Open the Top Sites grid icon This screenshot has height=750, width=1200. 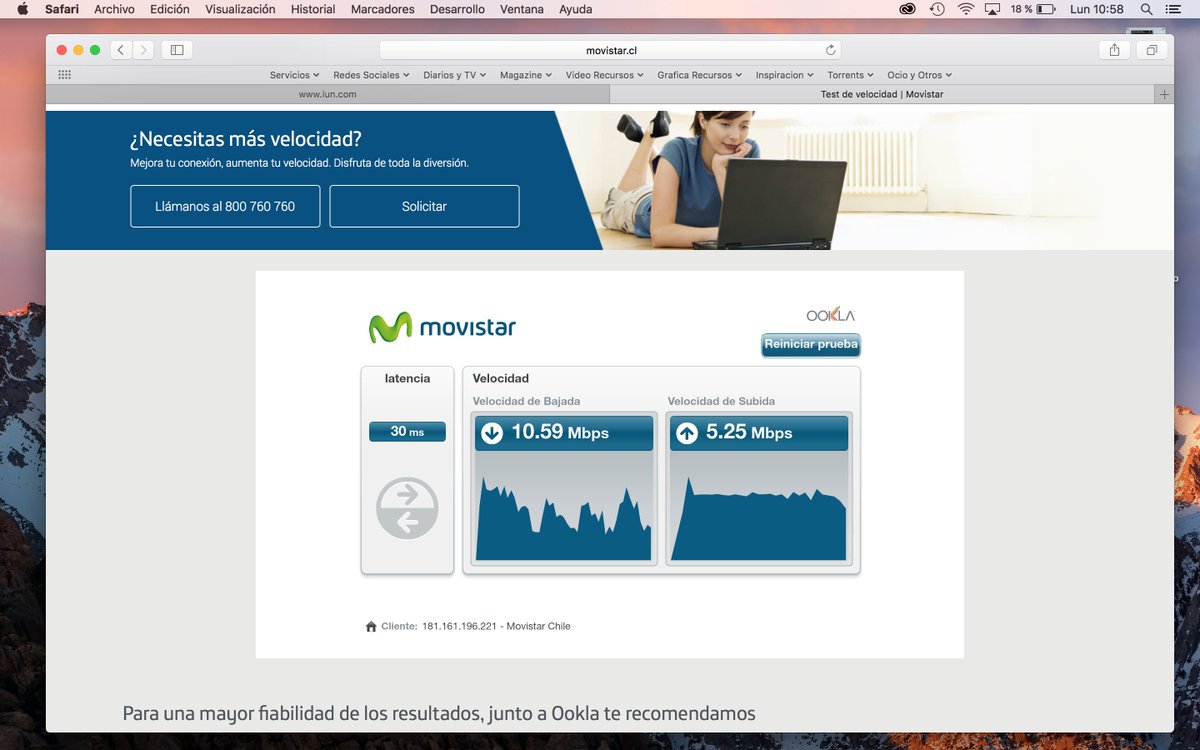pos(65,75)
